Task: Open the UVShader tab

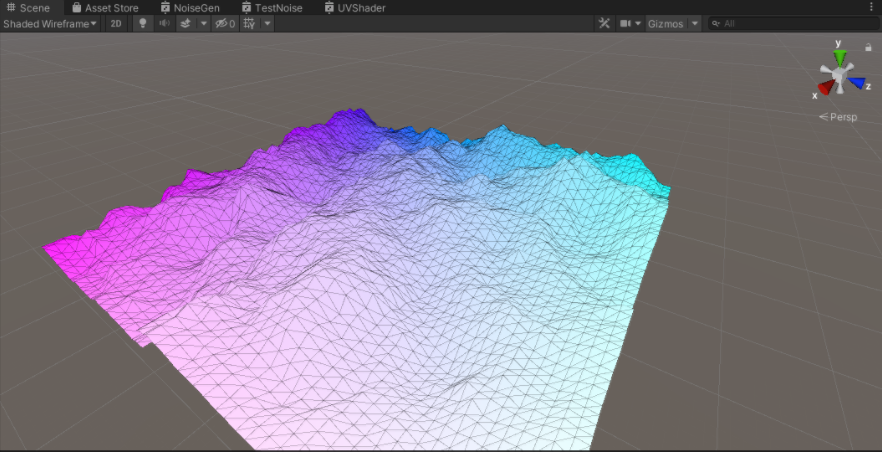Action: click(x=355, y=7)
